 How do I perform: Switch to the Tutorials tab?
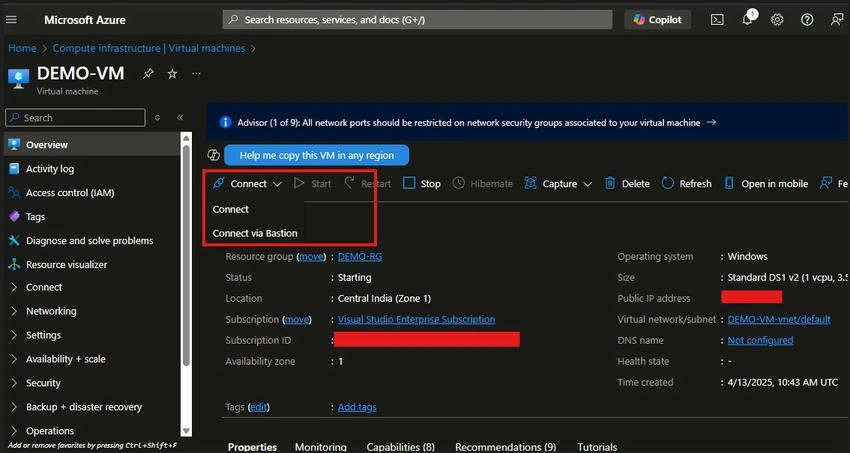click(597, 447)
